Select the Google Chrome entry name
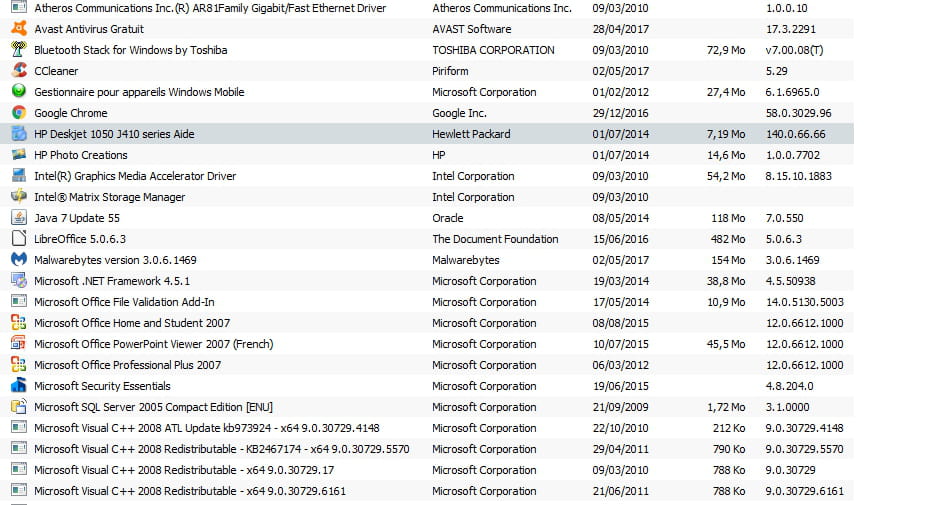The image size is (927, 505). click(71, 113)
